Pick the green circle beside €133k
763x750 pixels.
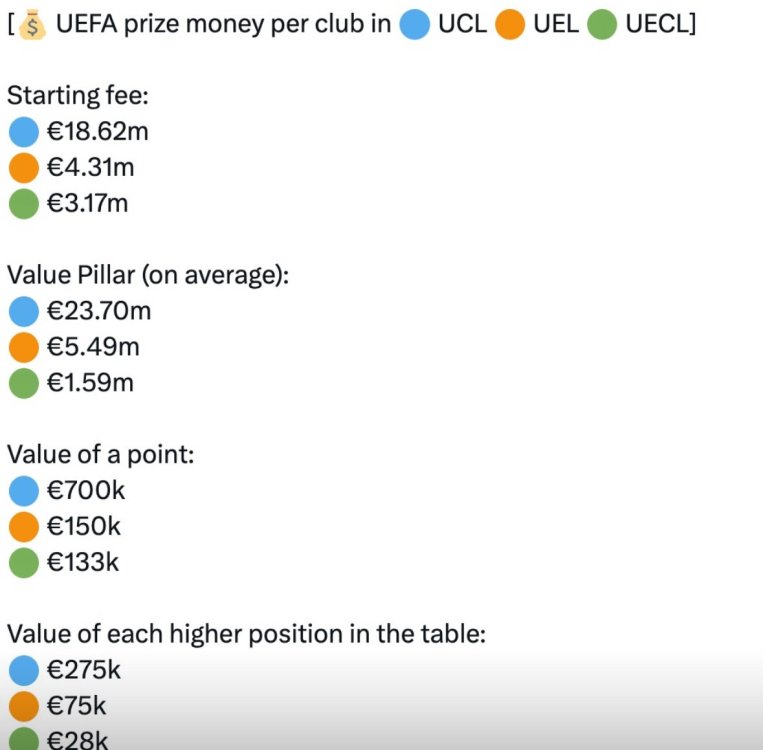pos(23,563)
